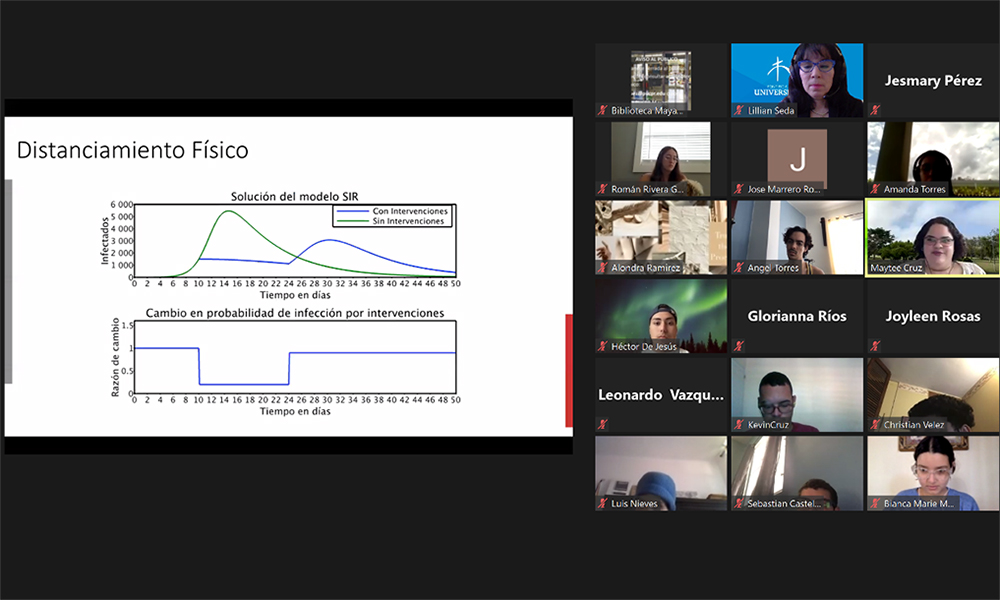The image size is (1000, 600).
Task: Click muted mic icon on Lillian Seda's tile
Action: click(x=739, y=110)
